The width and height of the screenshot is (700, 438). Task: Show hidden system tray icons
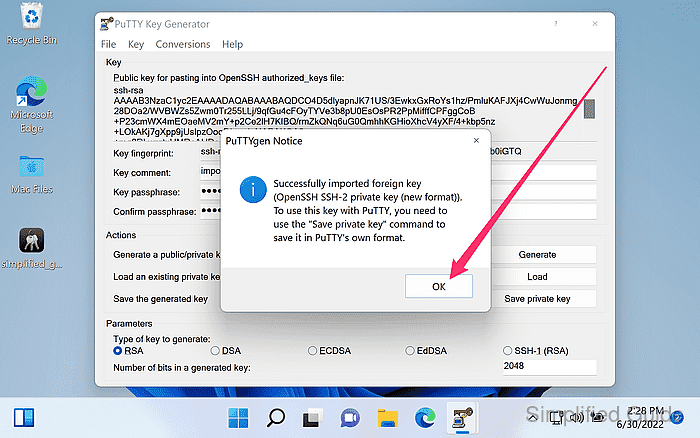point(532,418)
